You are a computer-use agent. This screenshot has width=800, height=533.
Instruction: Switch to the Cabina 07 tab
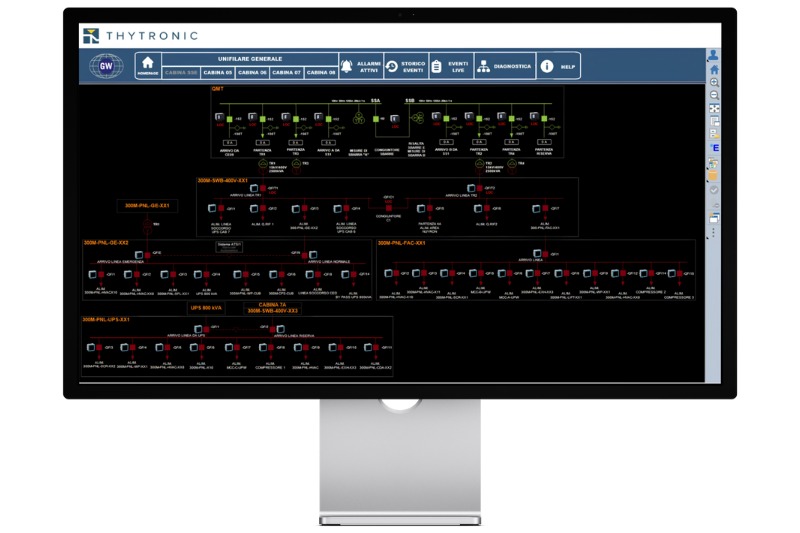[x=286, y=72]
